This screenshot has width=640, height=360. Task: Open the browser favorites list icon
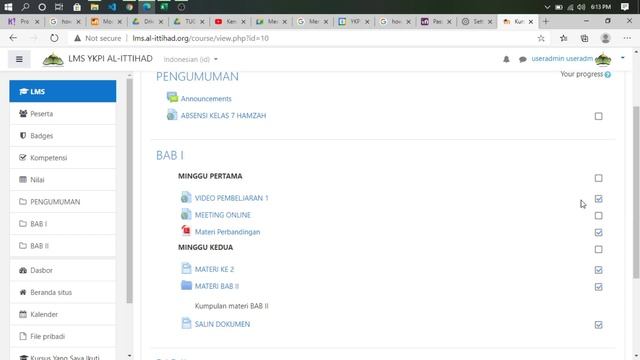564,38
